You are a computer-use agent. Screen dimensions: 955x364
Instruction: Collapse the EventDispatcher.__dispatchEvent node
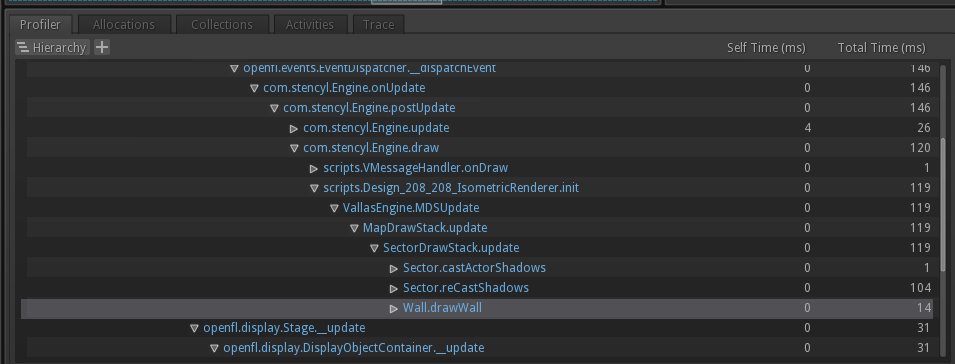coord(234,68)
